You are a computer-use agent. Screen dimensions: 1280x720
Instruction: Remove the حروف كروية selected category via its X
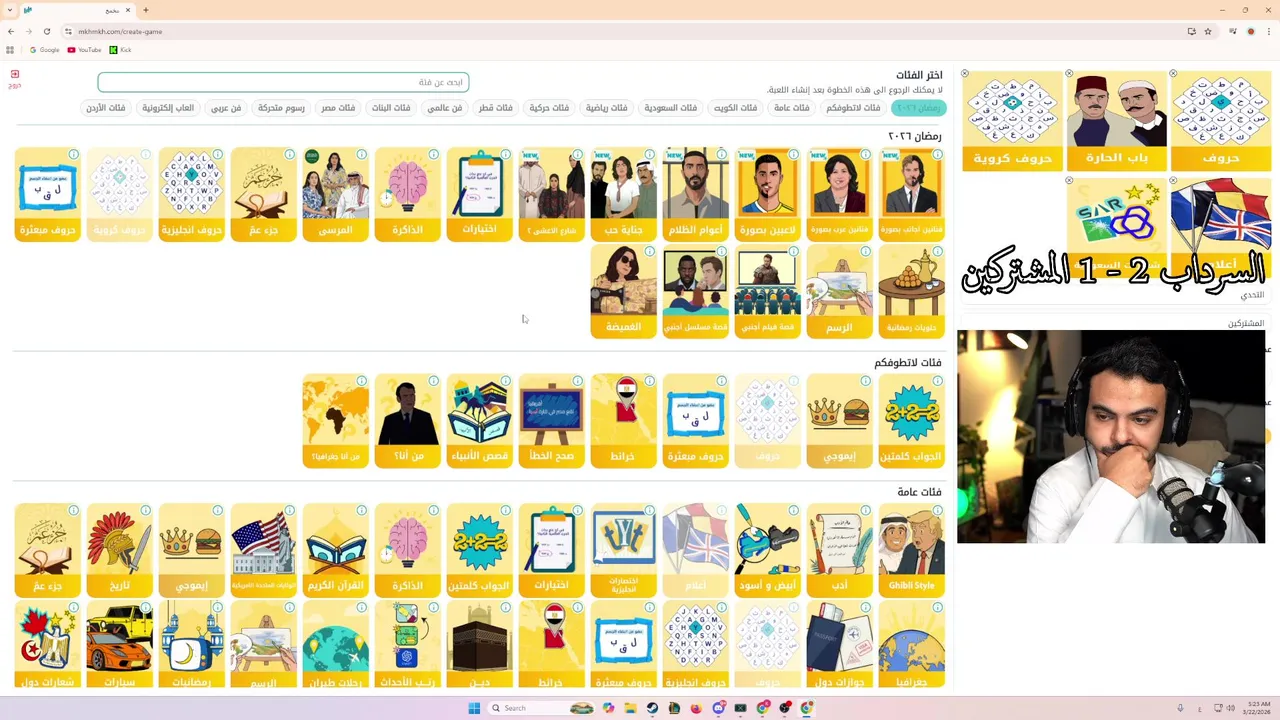pos(965,74)
